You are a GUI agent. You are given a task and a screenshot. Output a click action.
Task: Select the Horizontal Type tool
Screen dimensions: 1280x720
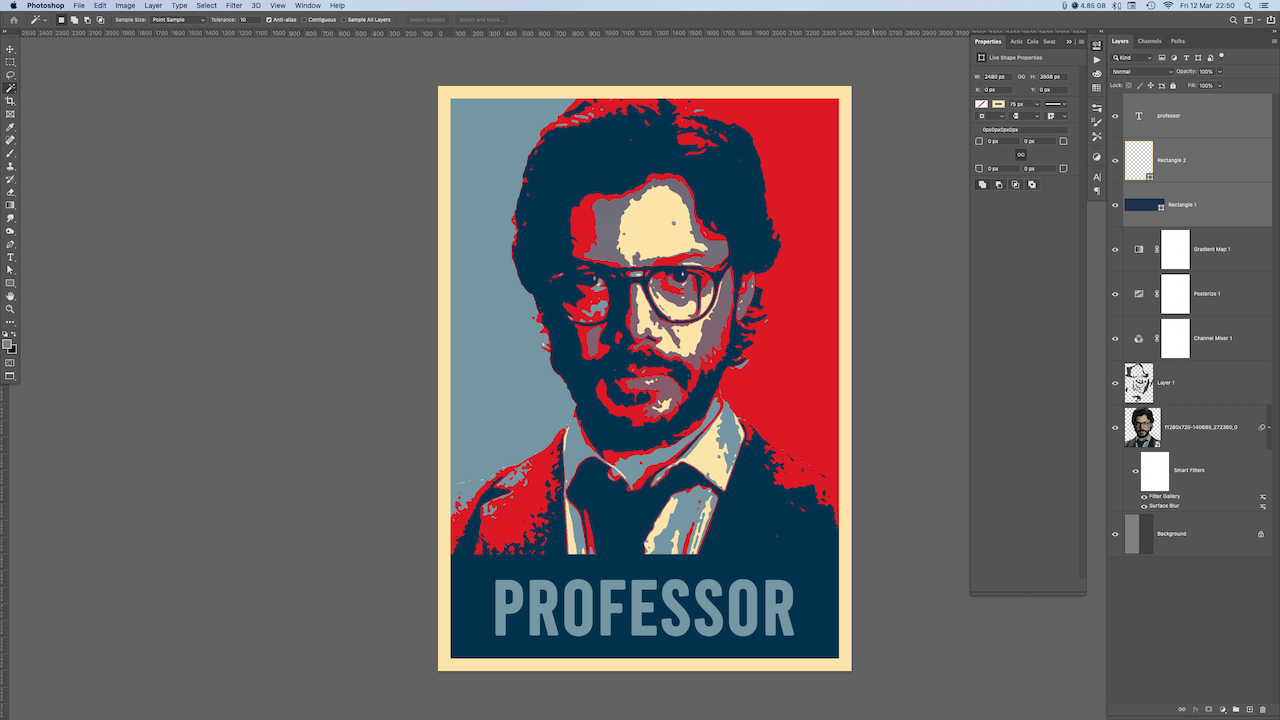(10, 257)
